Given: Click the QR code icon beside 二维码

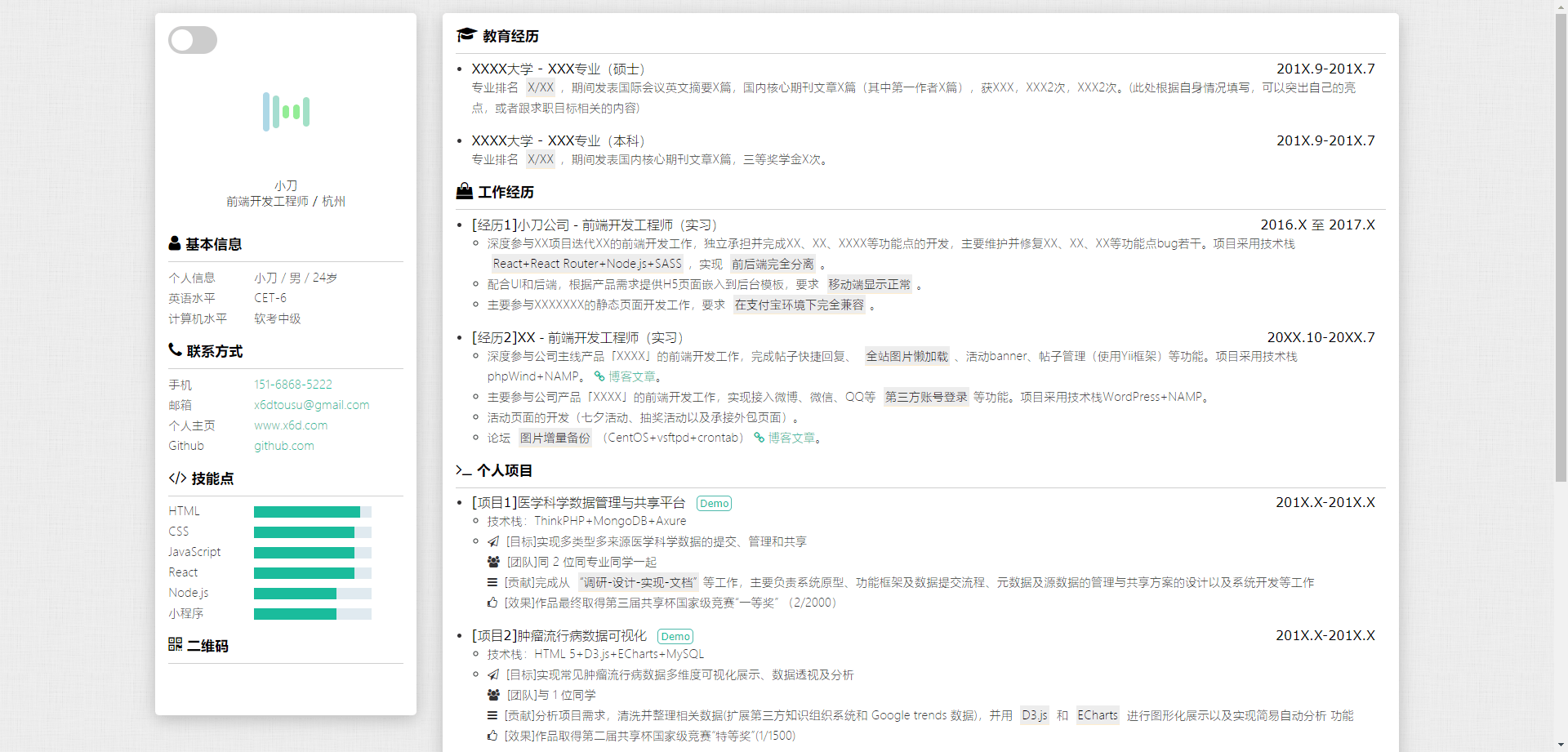Looking at the screenshot, I should point(174,644).
